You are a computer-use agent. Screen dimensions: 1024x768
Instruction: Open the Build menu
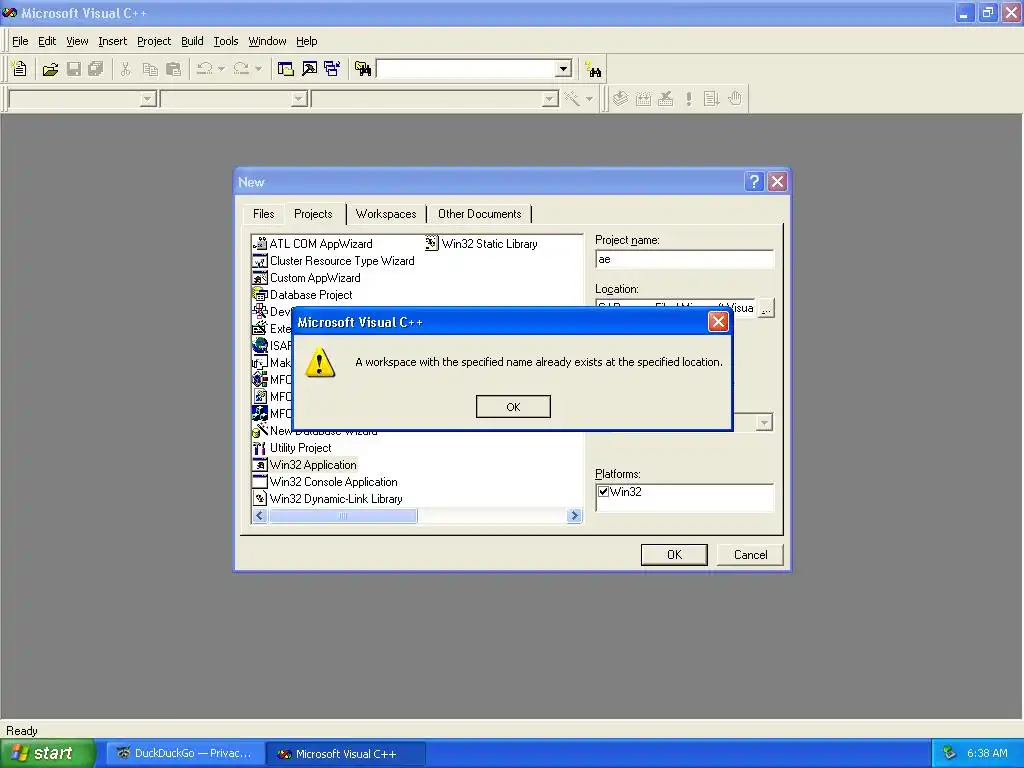[x=192, y=41]
